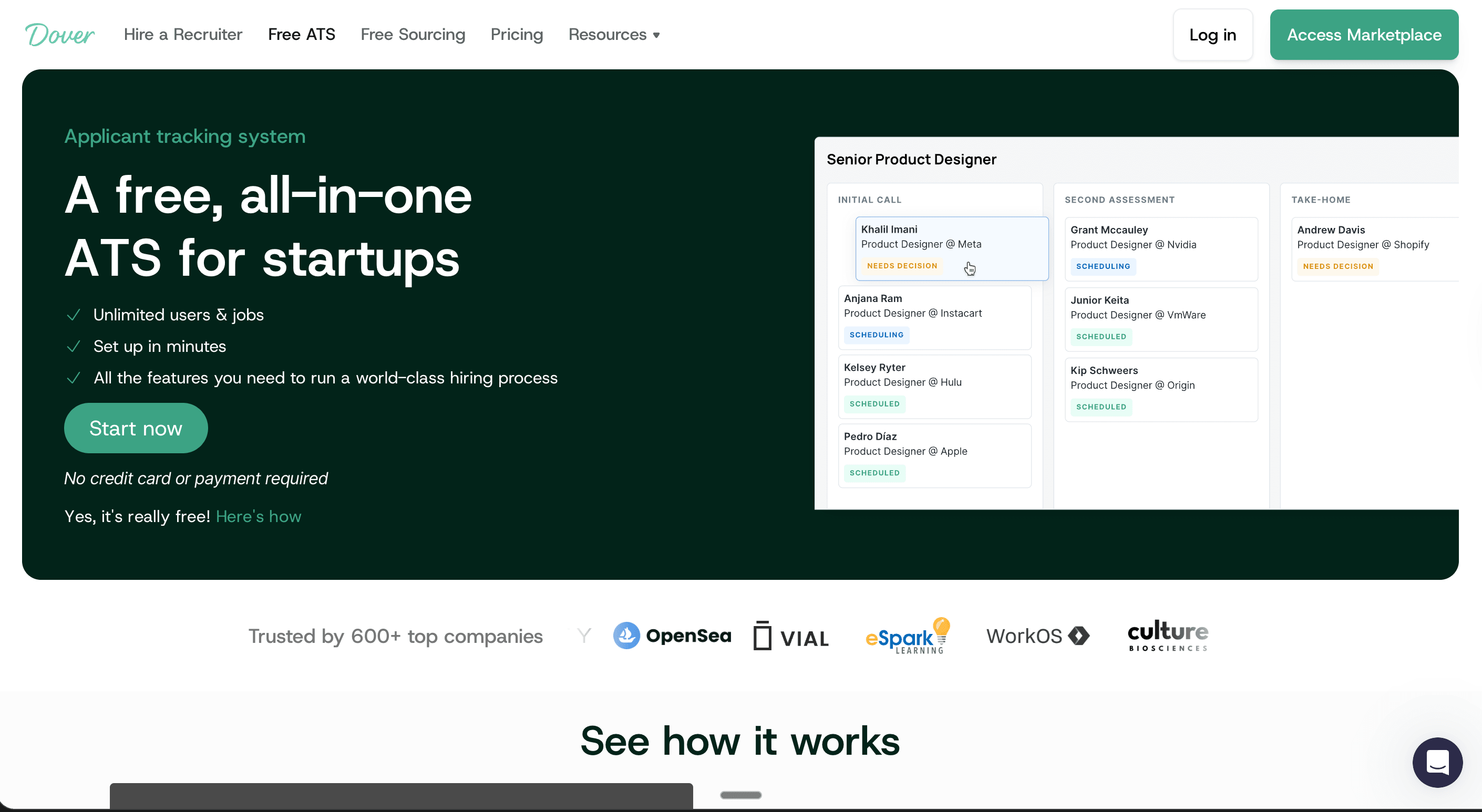Click the Culture Biosciences logo

1167,636
